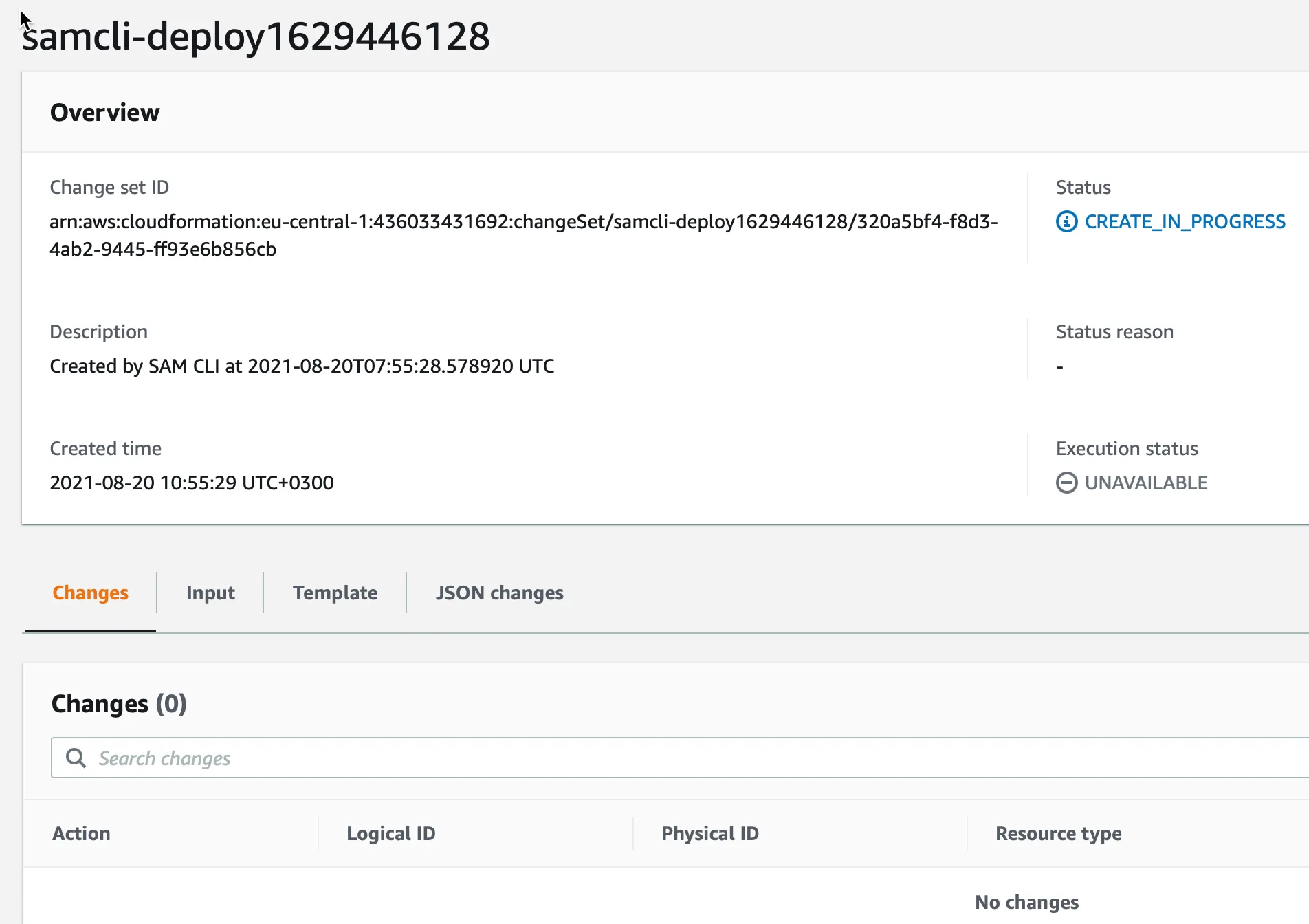Open the Template tab
Image resolution: width=1309 pixels, height=924 pixels.
(x=335, y=593)
